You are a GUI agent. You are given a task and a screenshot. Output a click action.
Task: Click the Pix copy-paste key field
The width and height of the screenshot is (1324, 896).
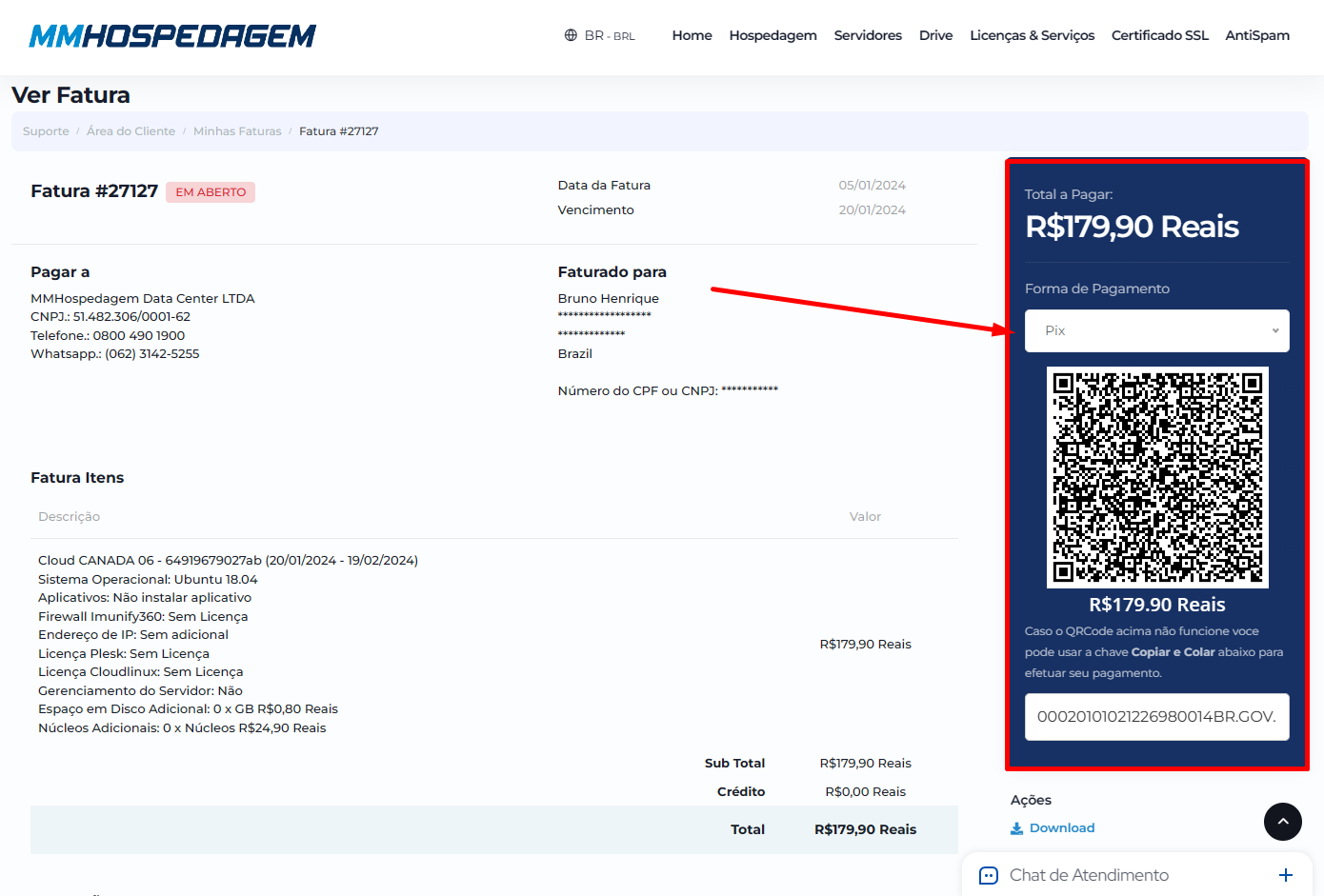click(1156, 717)
